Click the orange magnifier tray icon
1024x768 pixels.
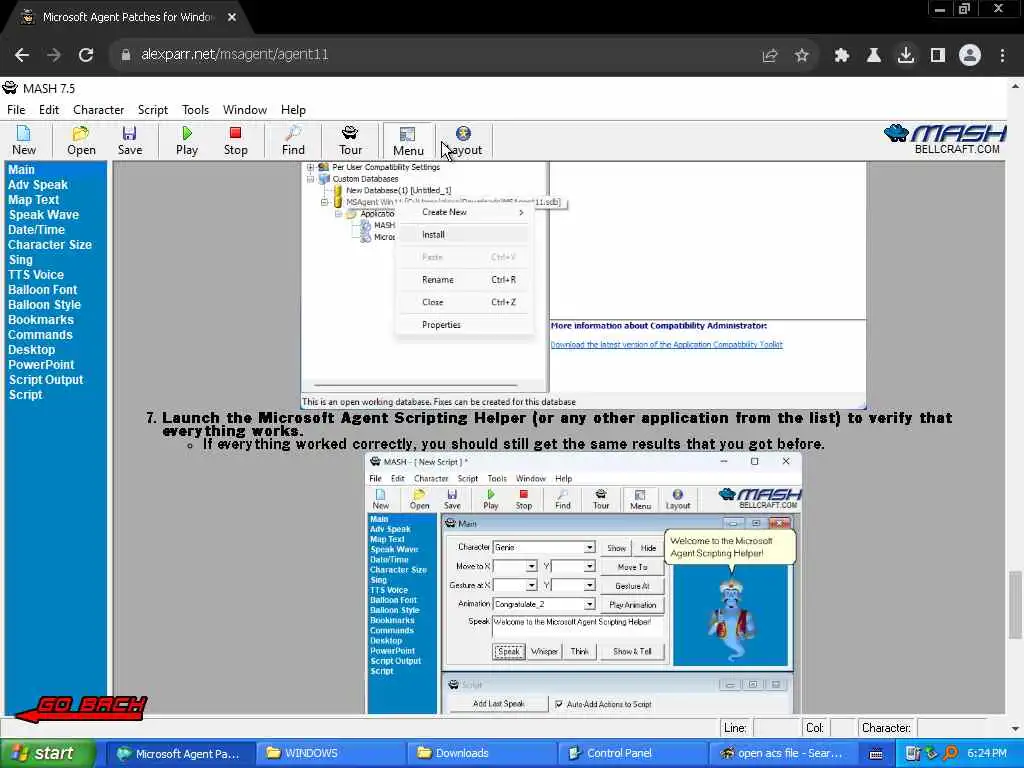coord(950,754)
